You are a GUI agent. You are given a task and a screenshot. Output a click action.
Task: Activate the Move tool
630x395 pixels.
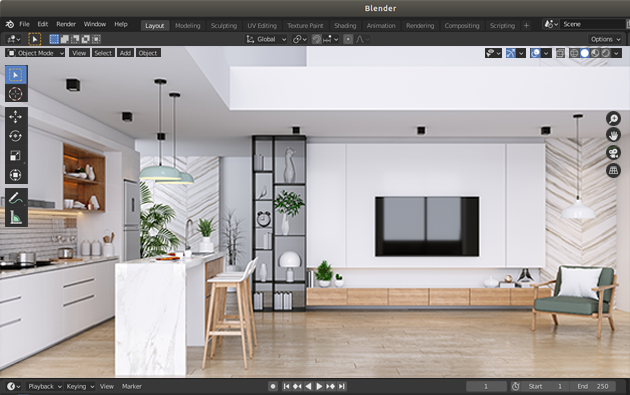(16, 117)
